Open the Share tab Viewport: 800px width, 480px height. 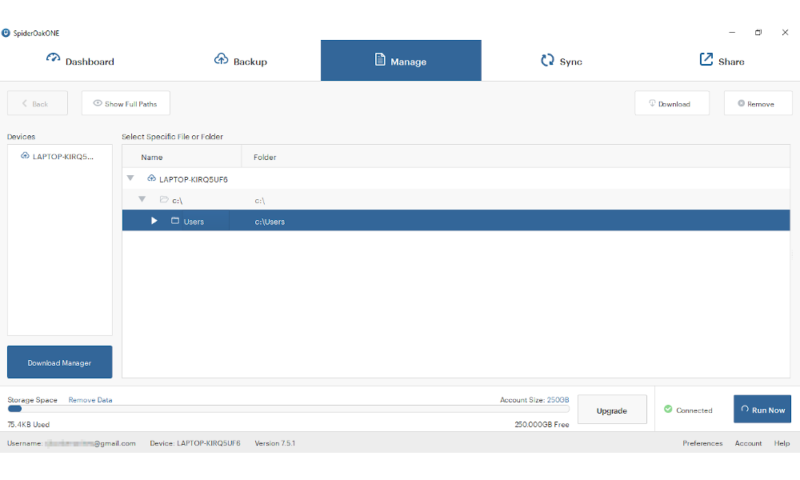(x=721, y=61)
